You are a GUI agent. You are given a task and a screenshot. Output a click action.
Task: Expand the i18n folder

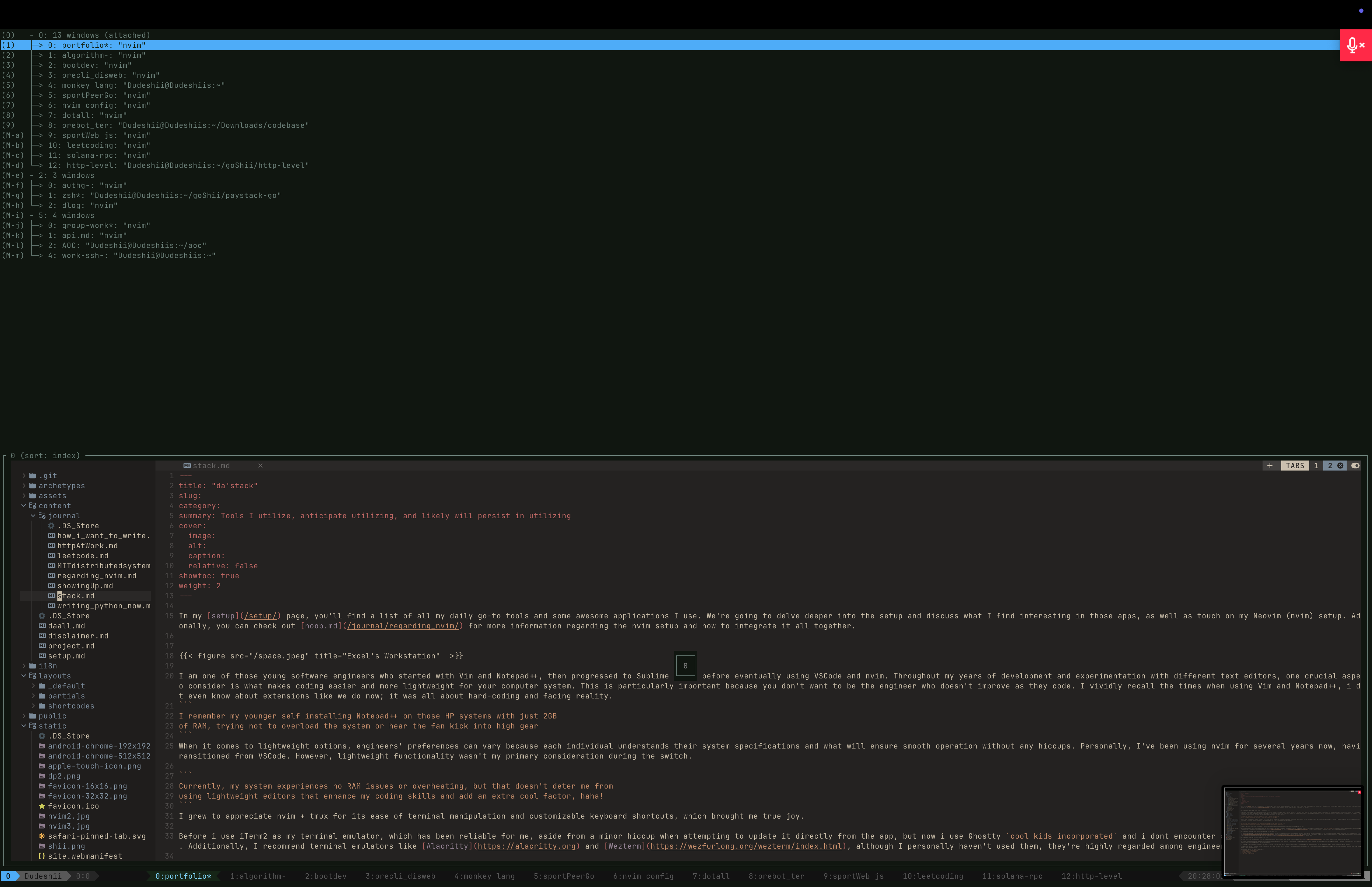pyautogui.click(x=24, y=666)
